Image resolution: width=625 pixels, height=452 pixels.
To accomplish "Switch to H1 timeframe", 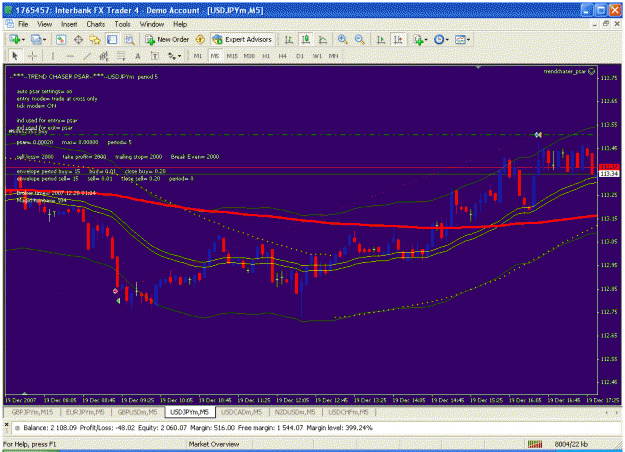I will (266, 56).
